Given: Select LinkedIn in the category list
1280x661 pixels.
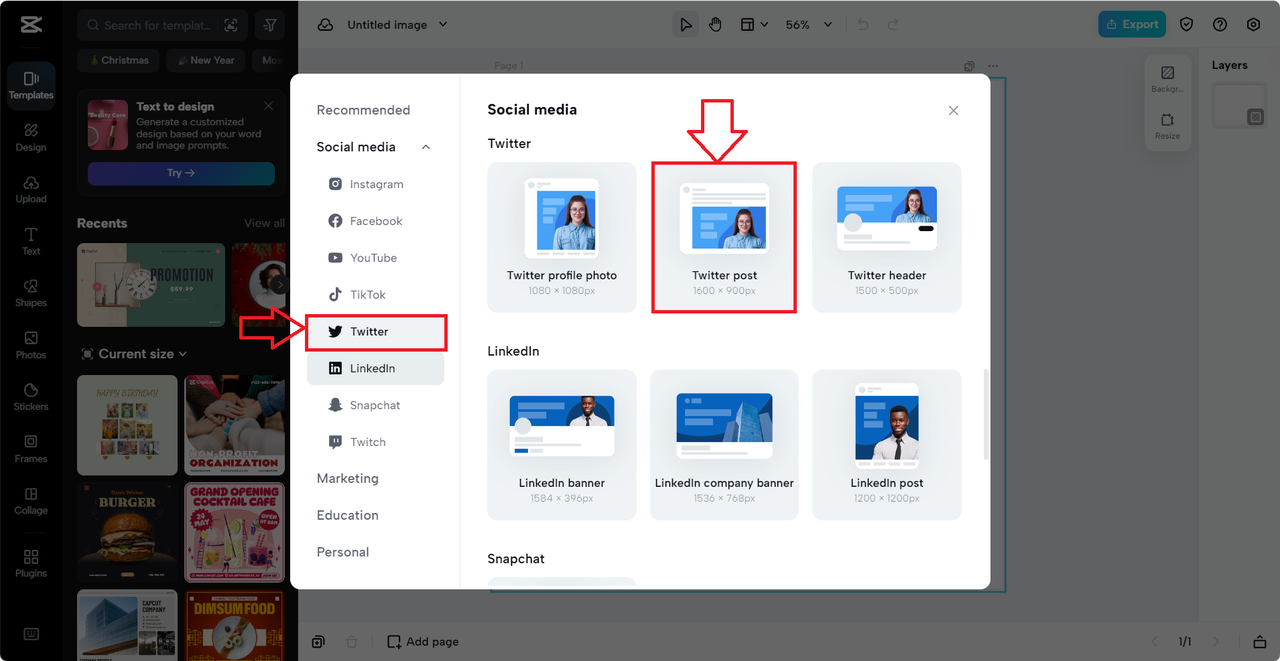Looking at the screenshot, I should 376,368.
